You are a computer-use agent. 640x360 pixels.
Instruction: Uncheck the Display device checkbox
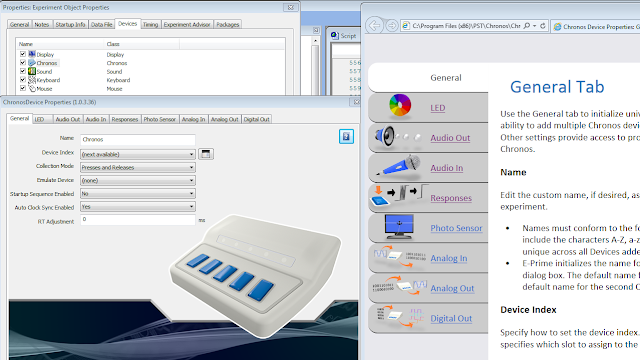pos(23,54)
